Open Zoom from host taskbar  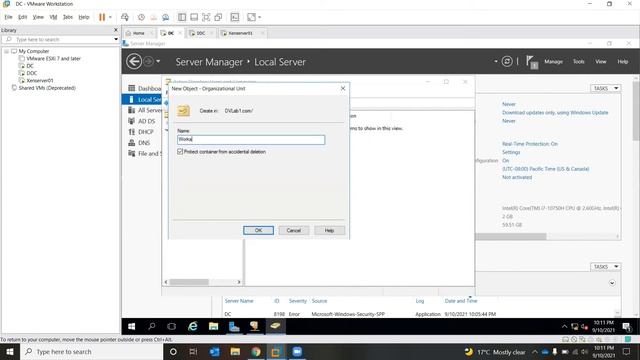297,351
